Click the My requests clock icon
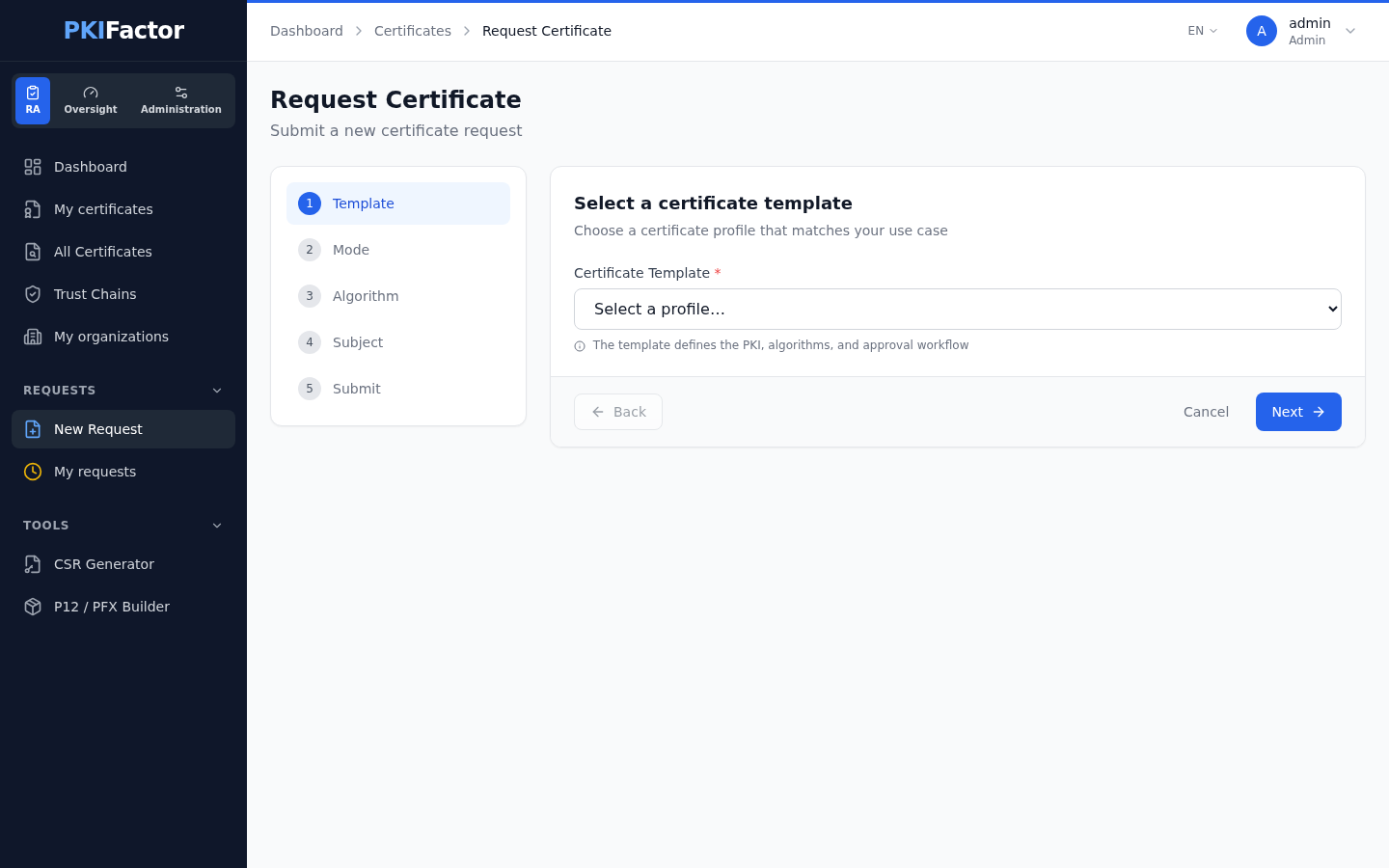Screen dimensions: 1389x868 coord(33,472)
